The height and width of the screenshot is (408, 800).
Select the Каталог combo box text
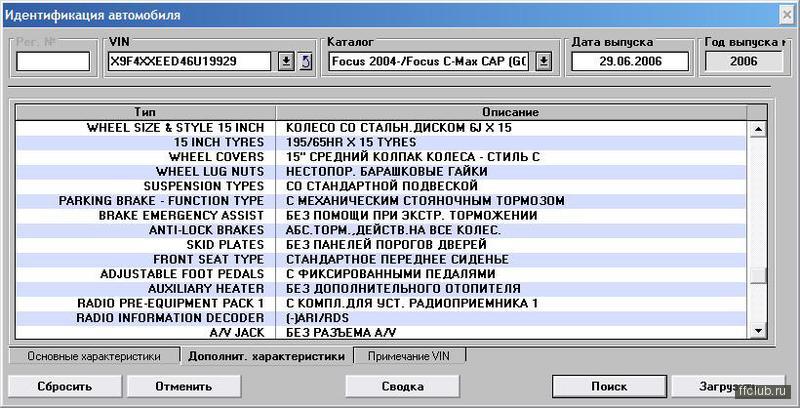click(x=429, y=62)
